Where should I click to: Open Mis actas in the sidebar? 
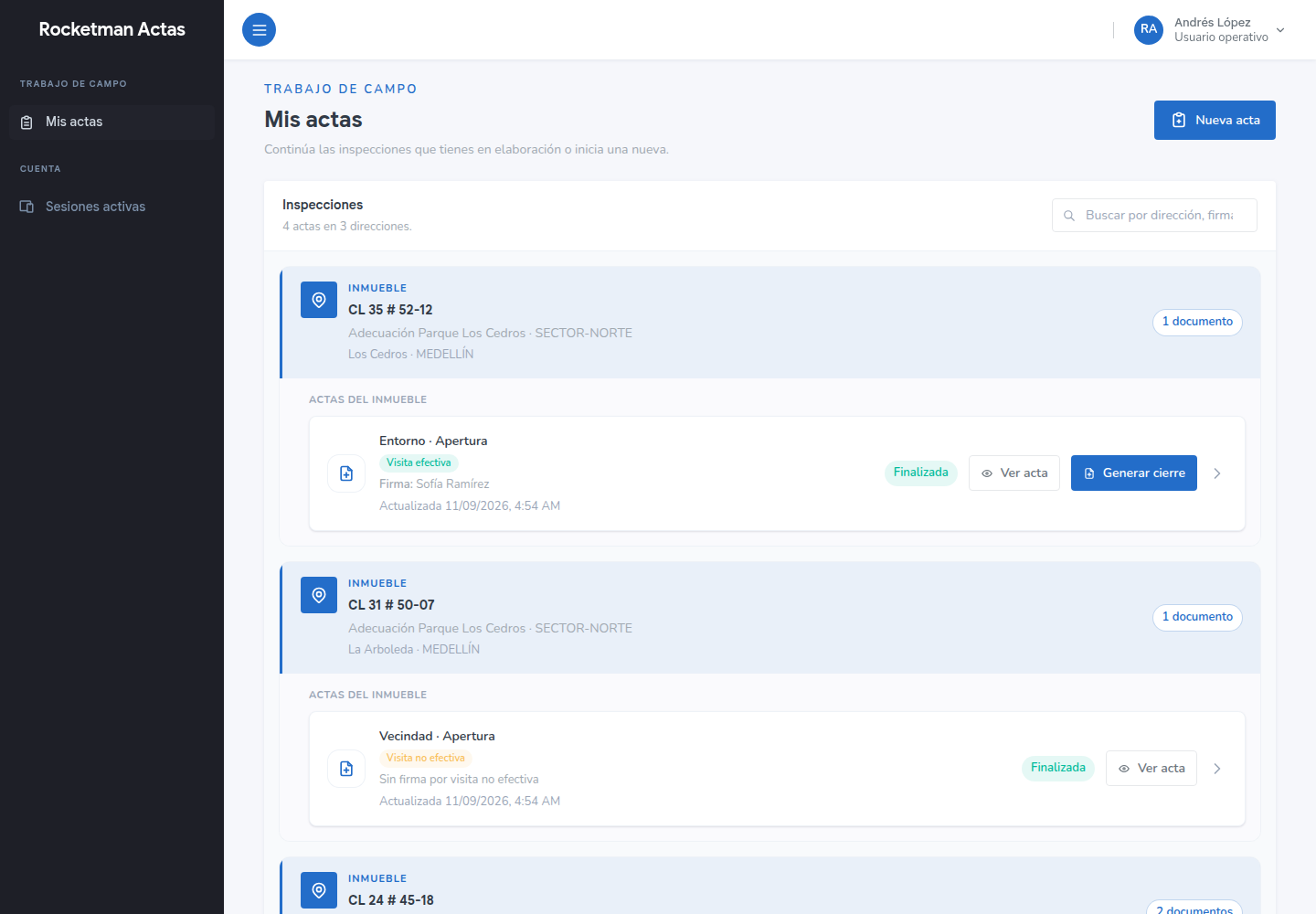(112, 122)
